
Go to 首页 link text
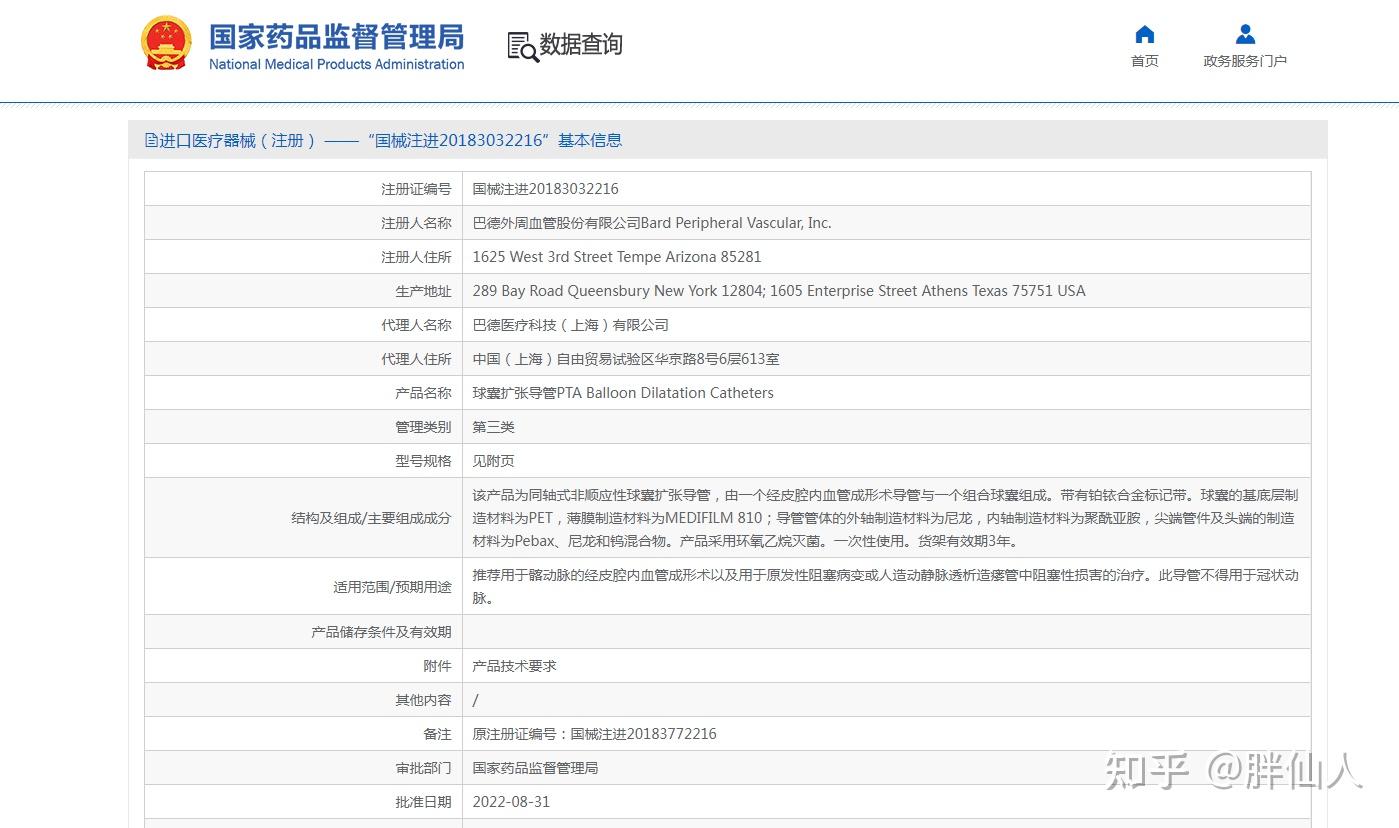tap(1145, 61)
